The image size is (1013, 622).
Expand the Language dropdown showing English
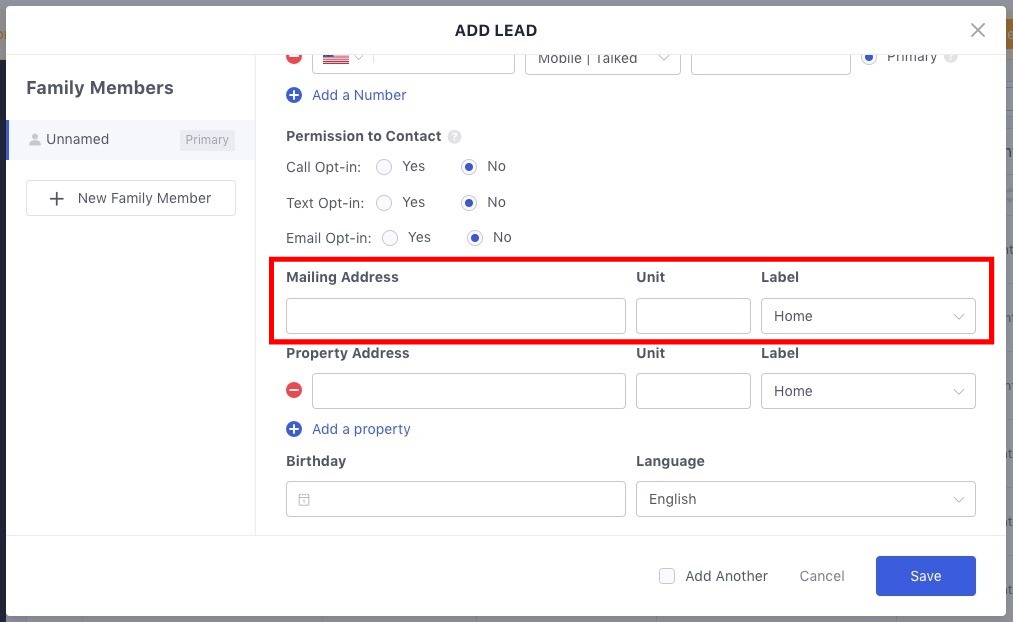pos(805,499)
